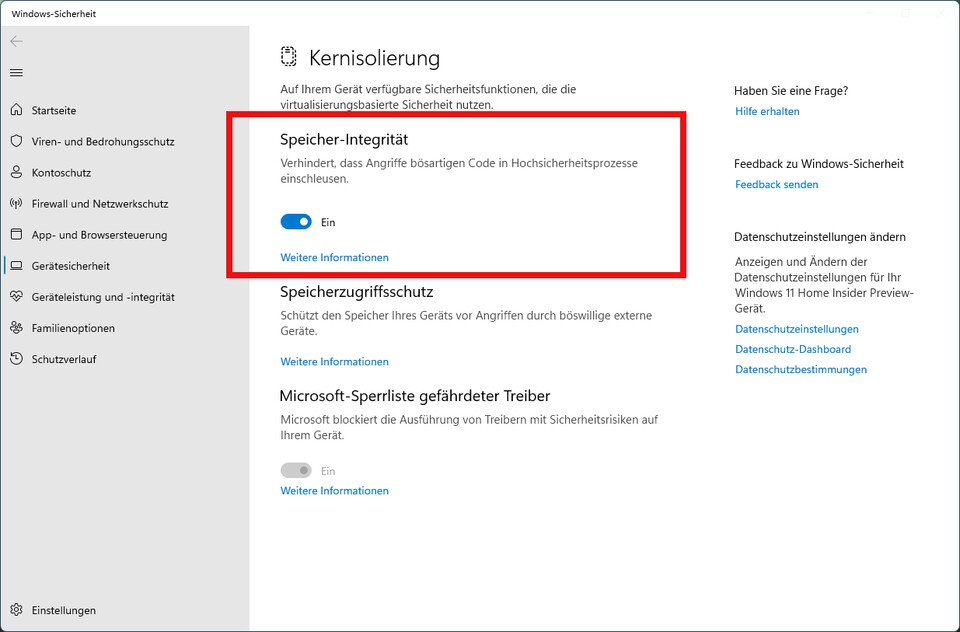Open the Hilfe erhalten link
The height and width of the screenshot is (632, 960).
pos(767,111)
